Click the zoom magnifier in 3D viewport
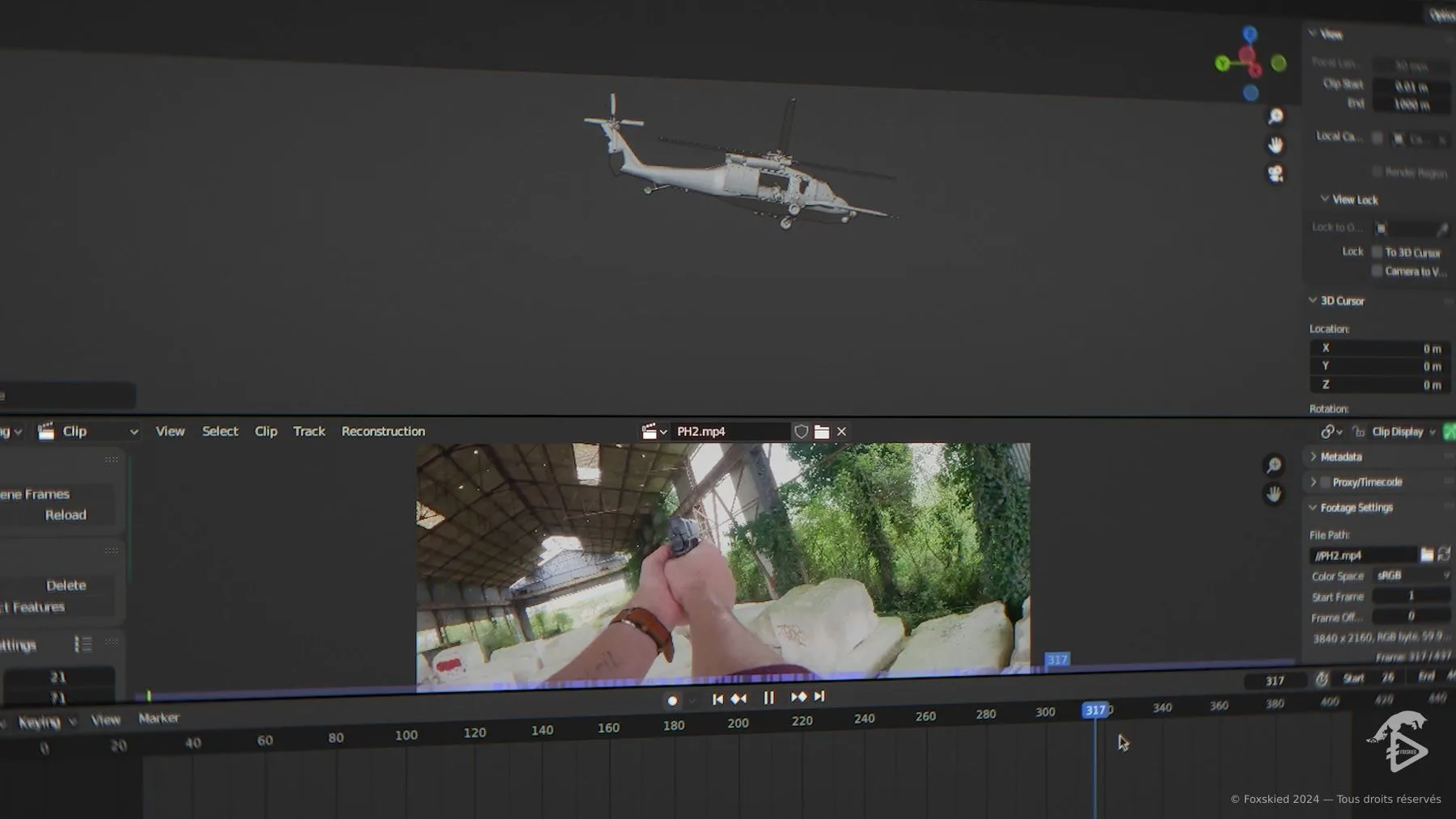Image resolution: width=1456 pixels, height=819 pixels. click(x=1276, y=116)
